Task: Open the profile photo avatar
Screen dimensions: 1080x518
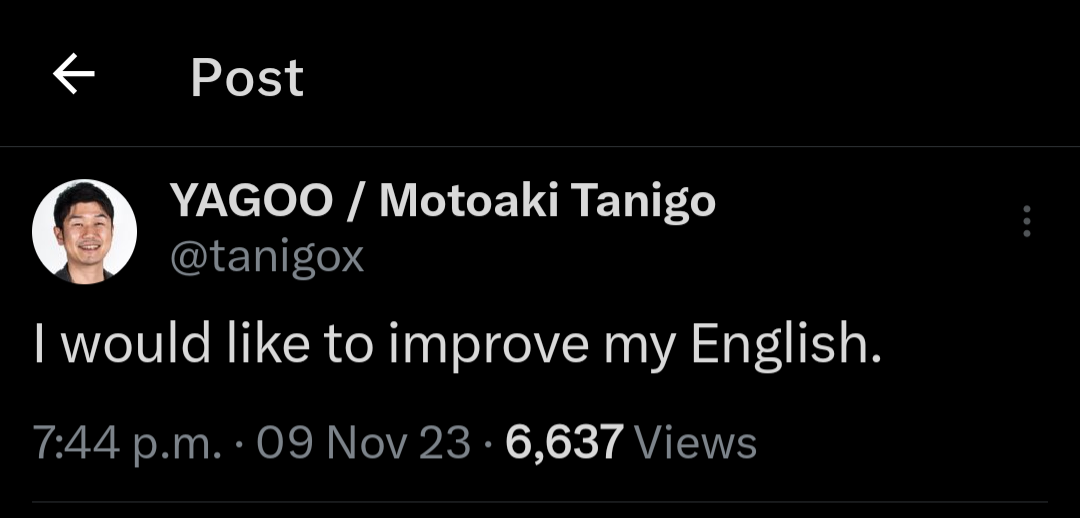Action: tap(84, 231)
